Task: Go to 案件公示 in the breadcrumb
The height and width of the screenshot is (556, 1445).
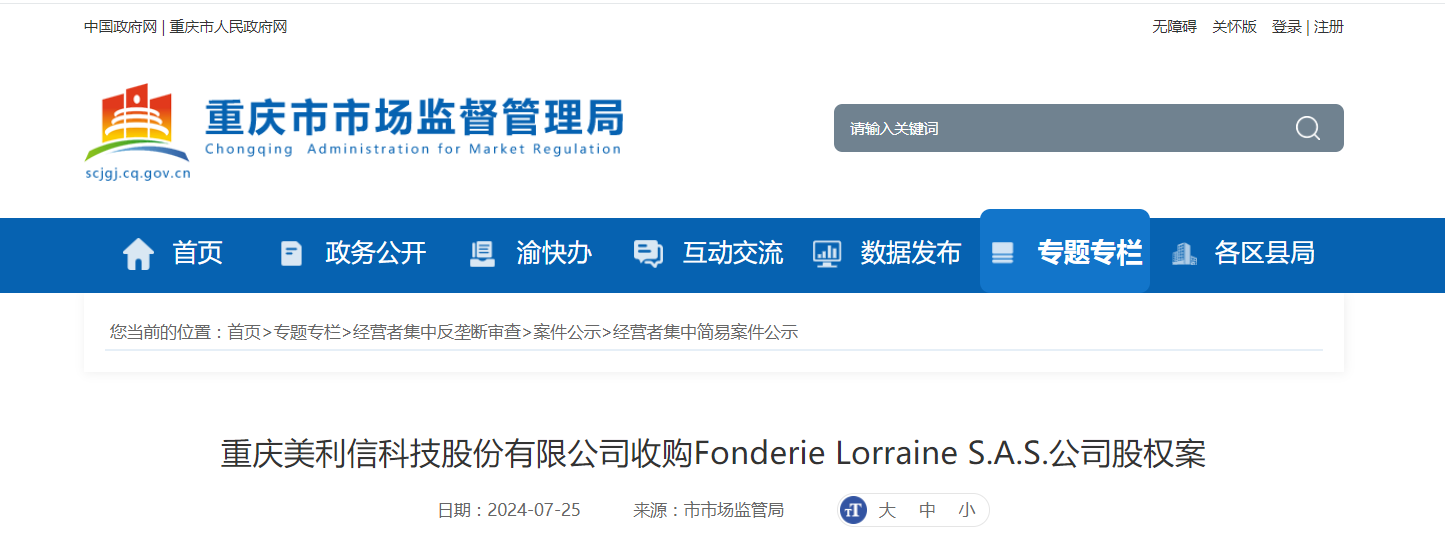Action: click(567, 332)
